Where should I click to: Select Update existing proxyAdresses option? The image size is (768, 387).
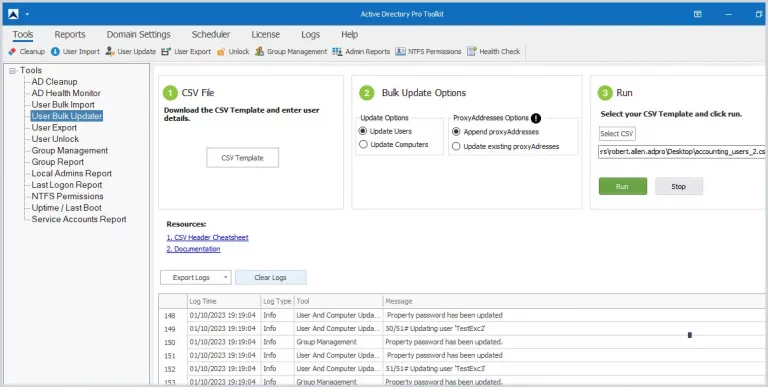tap(456, 146)
